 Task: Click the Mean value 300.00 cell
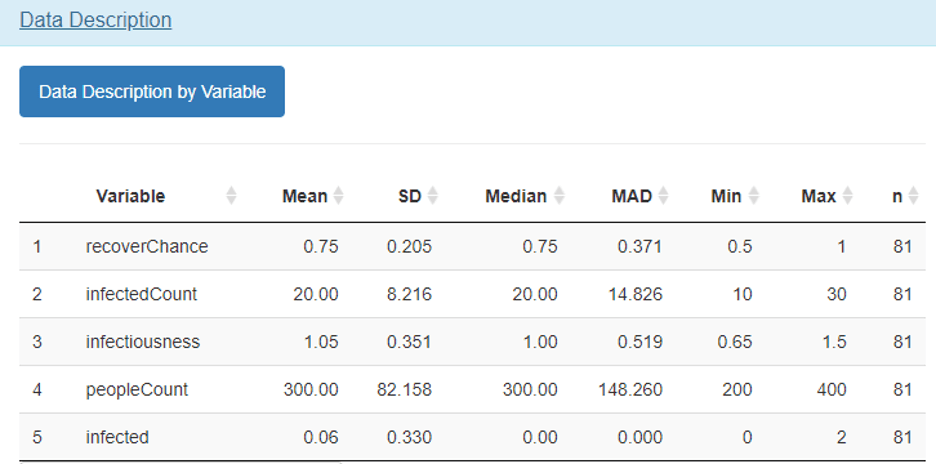[x=310, y=390]
